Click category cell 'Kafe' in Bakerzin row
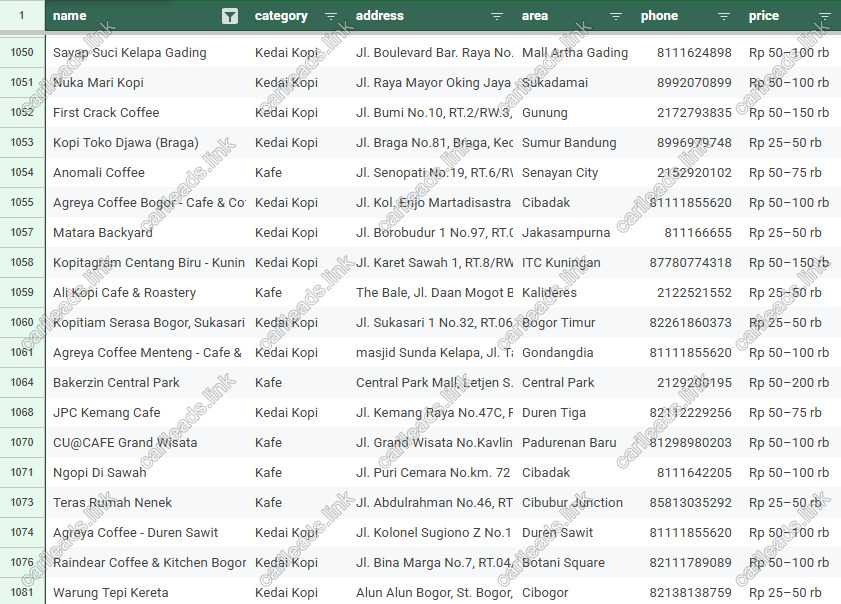This screenshot has width=841, height=604. 297,382
